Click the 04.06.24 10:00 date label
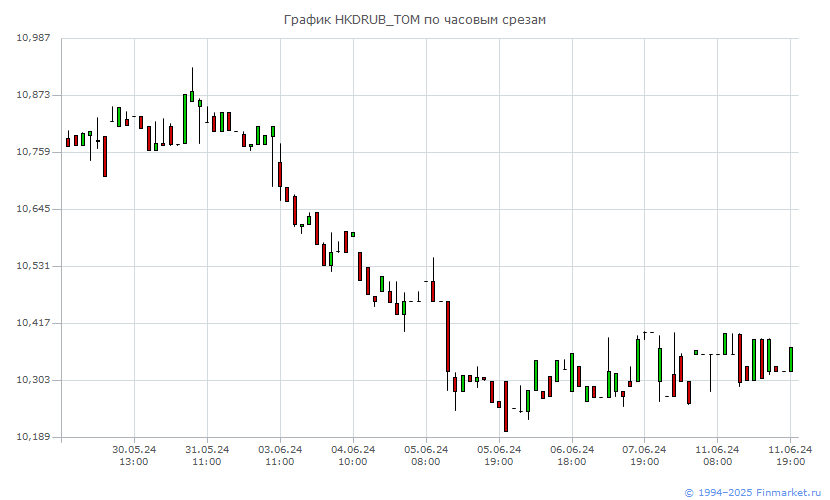 click(x=353, y=456)
